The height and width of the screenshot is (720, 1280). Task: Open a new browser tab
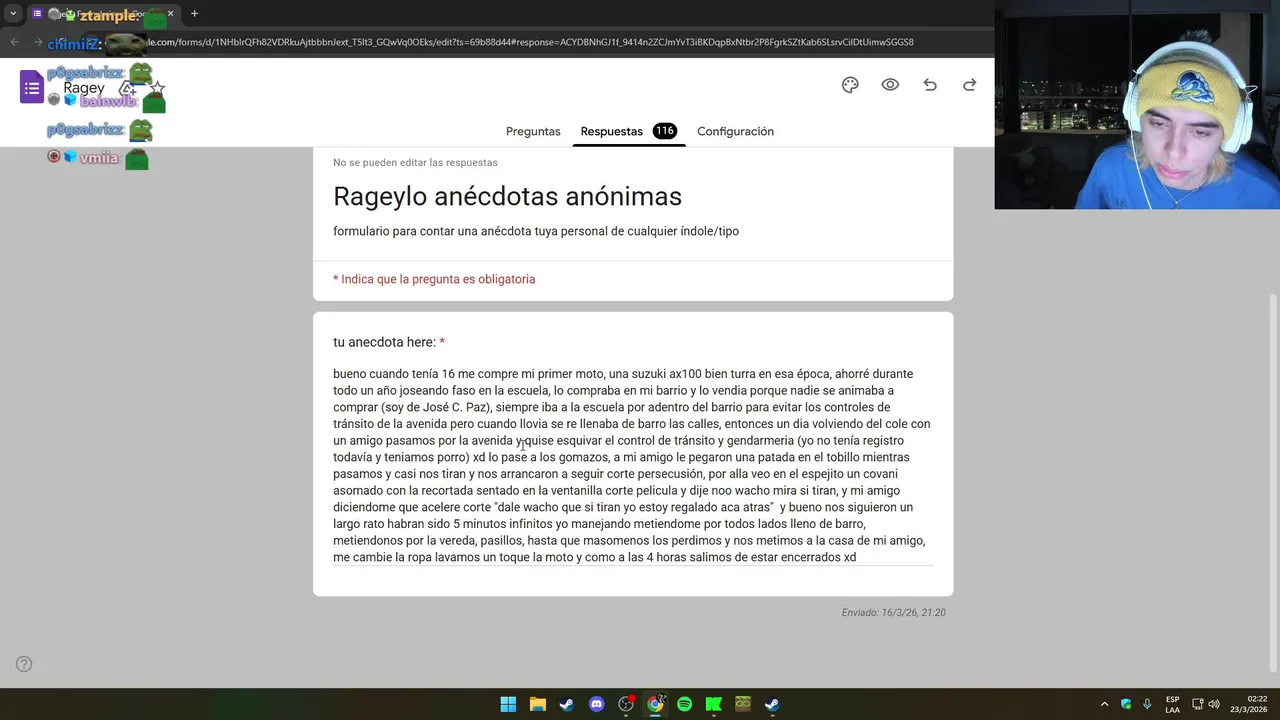(x=194, y=14)
